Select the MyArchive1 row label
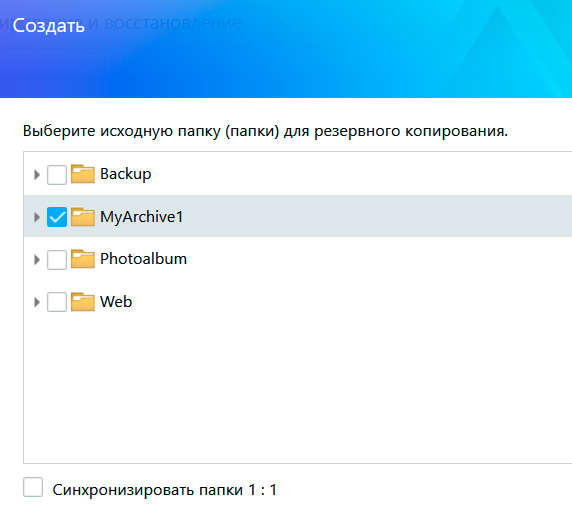Viewport: 572px width, 526px height. click(142, 217)
